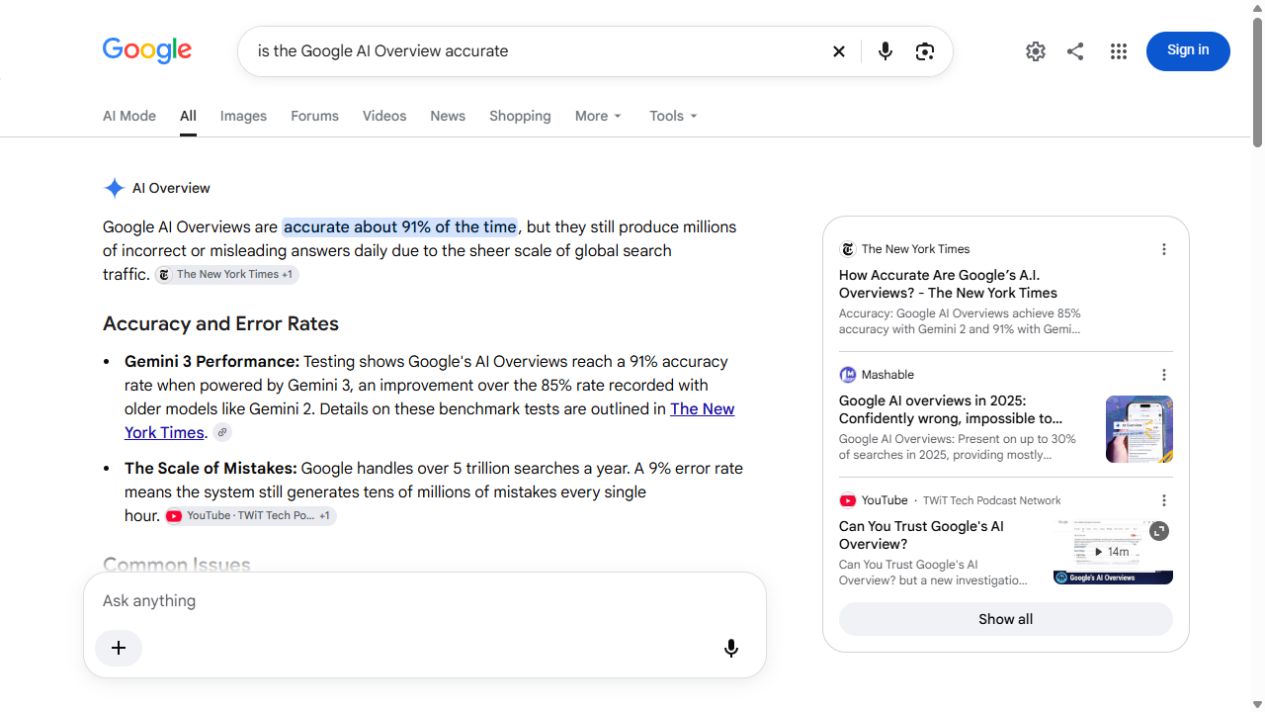Expand the Tools dropdown
The height and width of the screenshot is (712, 1265).
673,116
